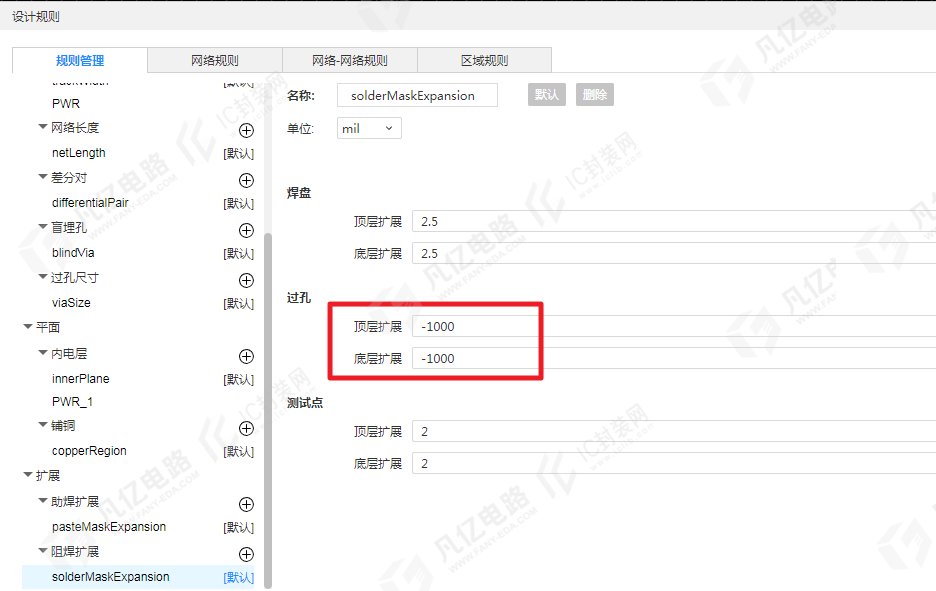This screenshot has height=591, width=936.
Task: Add a new rule under 内电层
Action: point(246,356)
